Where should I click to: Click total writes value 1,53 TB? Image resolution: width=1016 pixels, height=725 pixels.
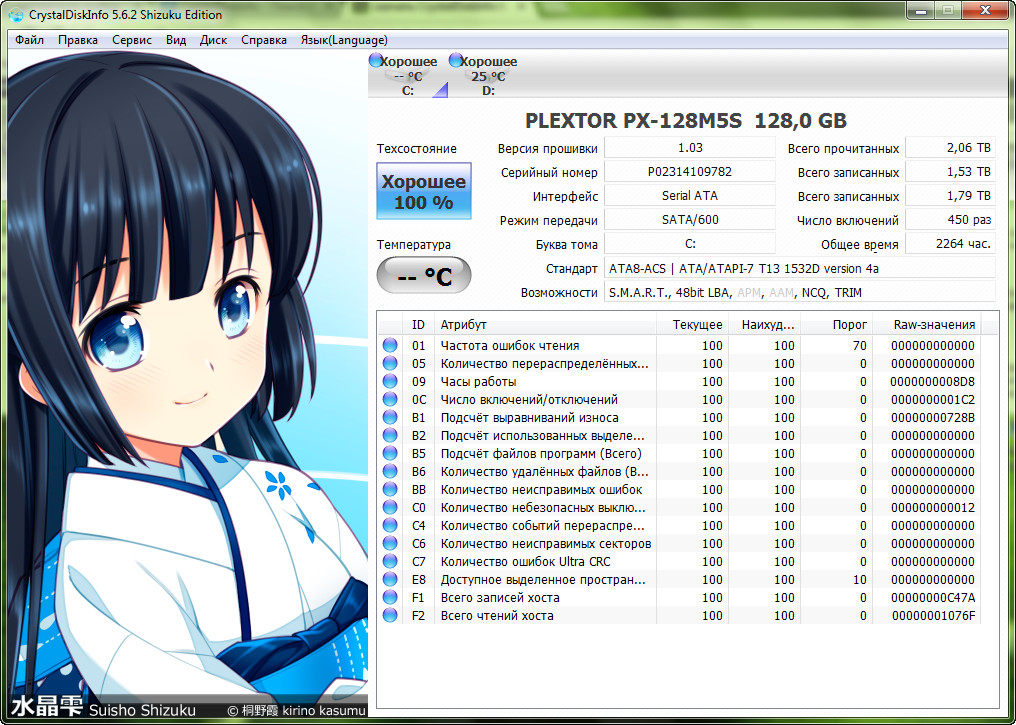pyautogui.click(x=950, y=172)
